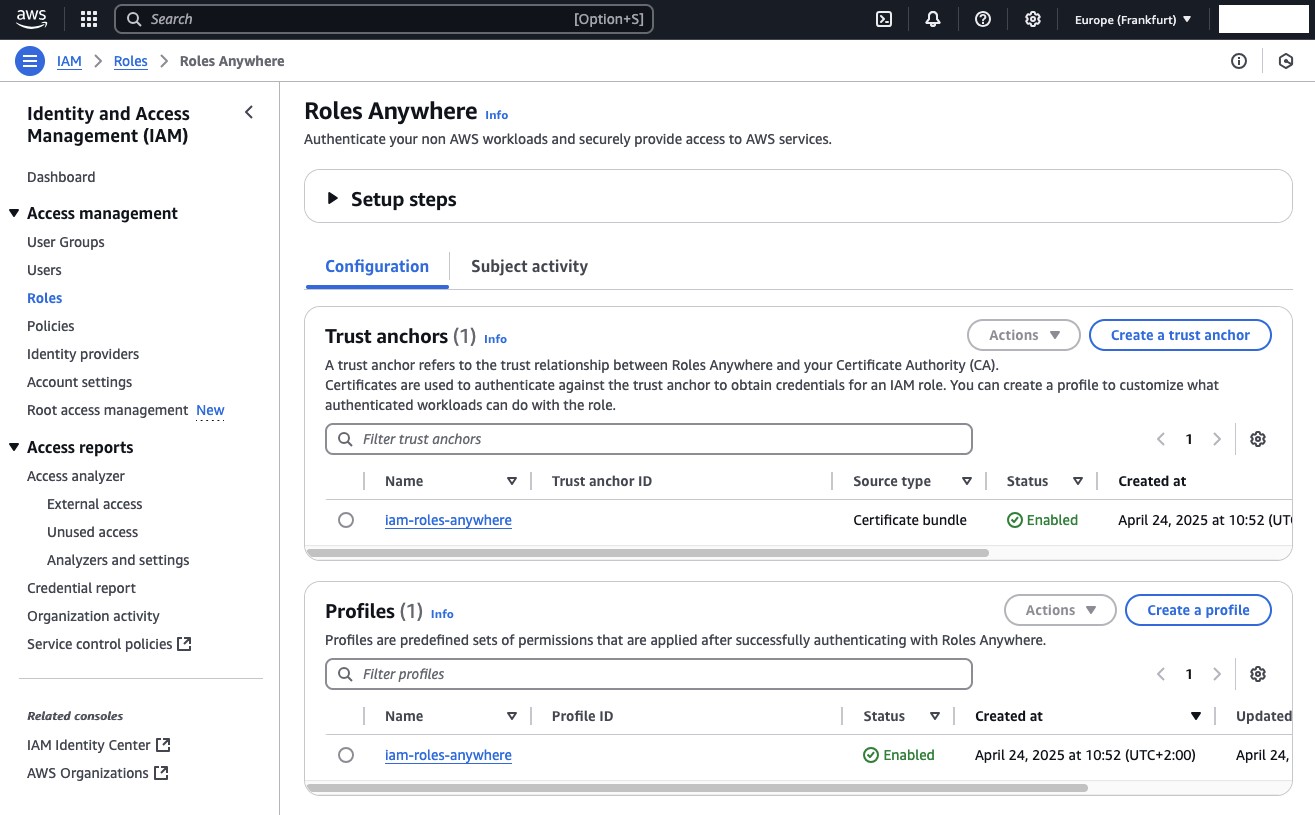Open the top bar settings gear
Image resolution: width=1315 pixels, height=815 pixels.
pos(1033,19)
